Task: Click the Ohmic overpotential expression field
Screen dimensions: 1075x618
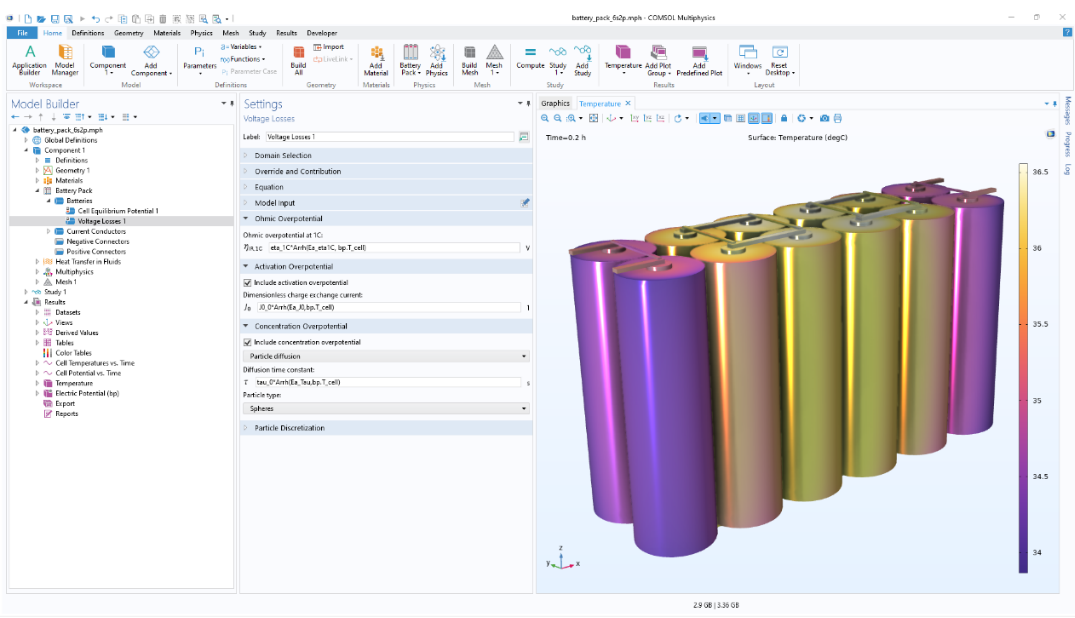Action: coord(394,248)
